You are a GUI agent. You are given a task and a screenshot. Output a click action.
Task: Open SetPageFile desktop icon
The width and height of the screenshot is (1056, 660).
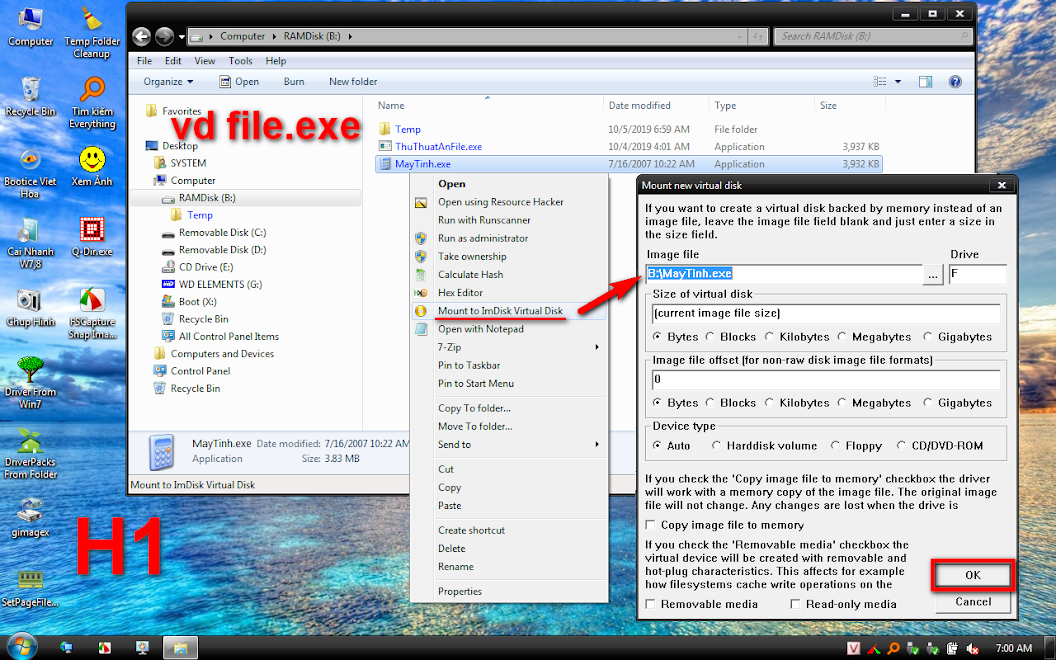pyautogui.click(x=30, y=588)
